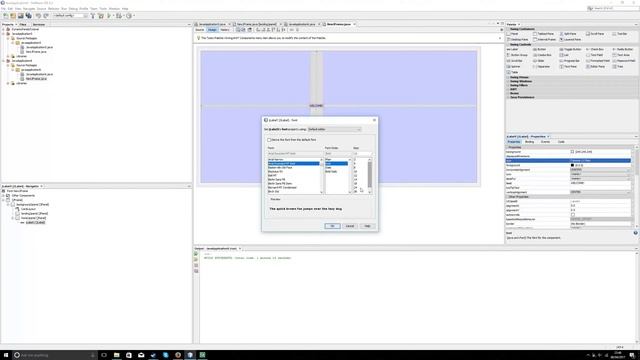
Task: Click the Size list vertical scrollbar
Action: tap(370, 176)
